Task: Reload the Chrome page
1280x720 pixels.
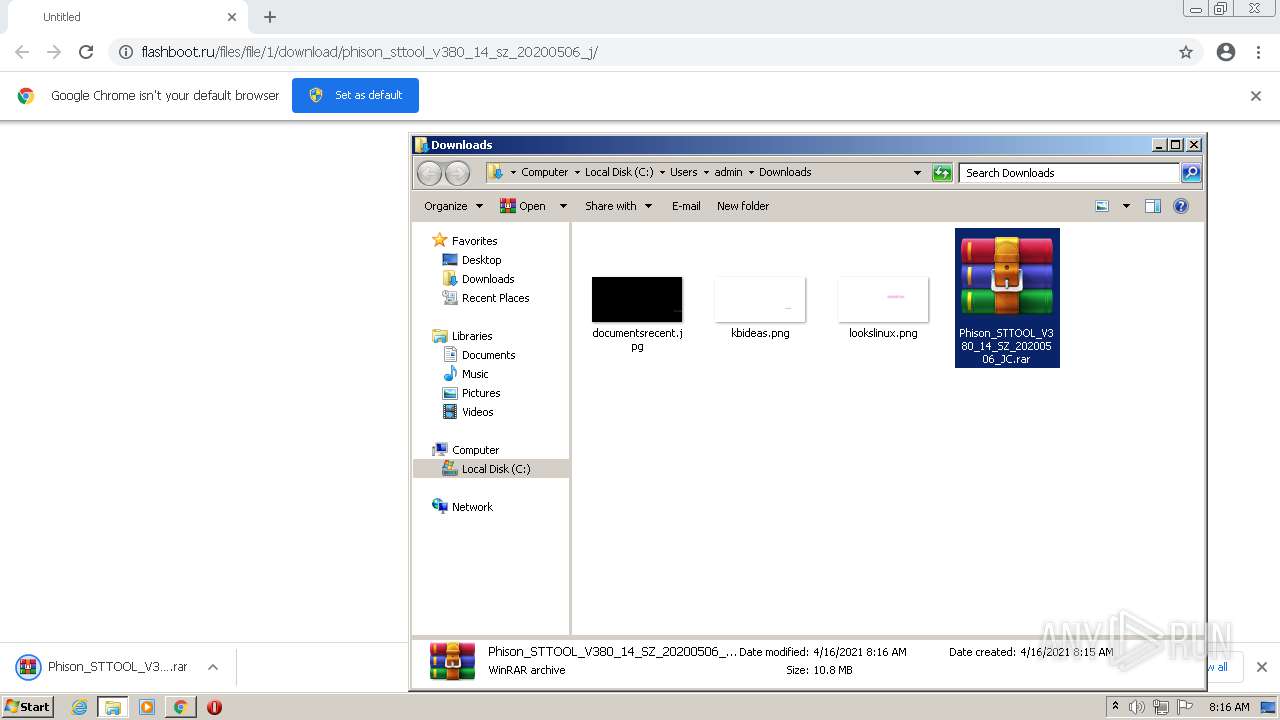Action: tap(86, 52)
